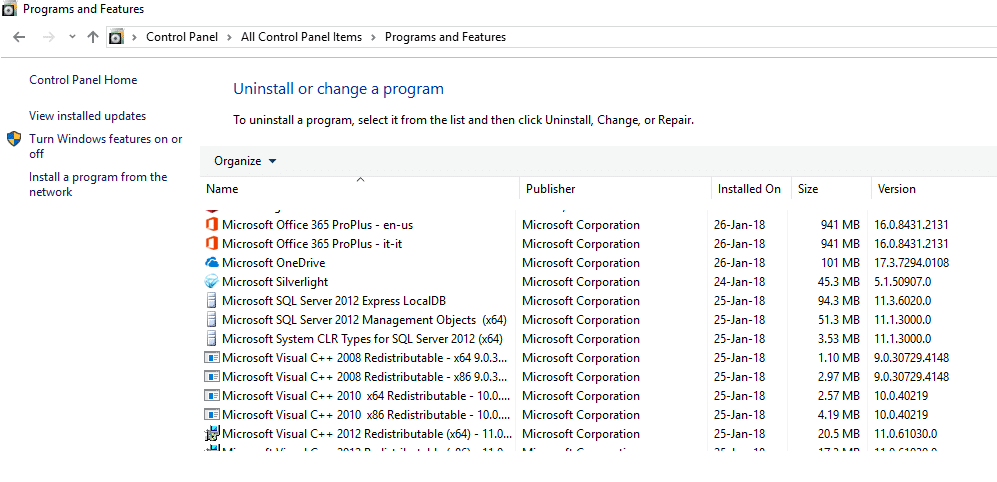Expand the chevron before Control Panel in breadcrumb

pyautogui.click(x=135, y=37)
